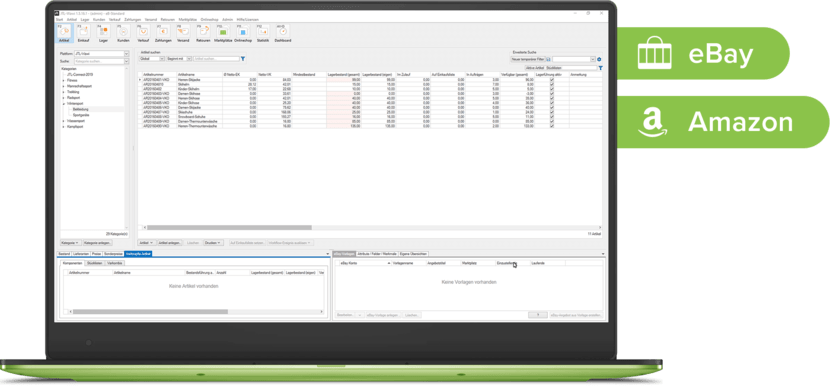Toggle Lagerführung checkbox for Herren-Skijacke row
The image size is (830, 386).
tap(552, 79)
